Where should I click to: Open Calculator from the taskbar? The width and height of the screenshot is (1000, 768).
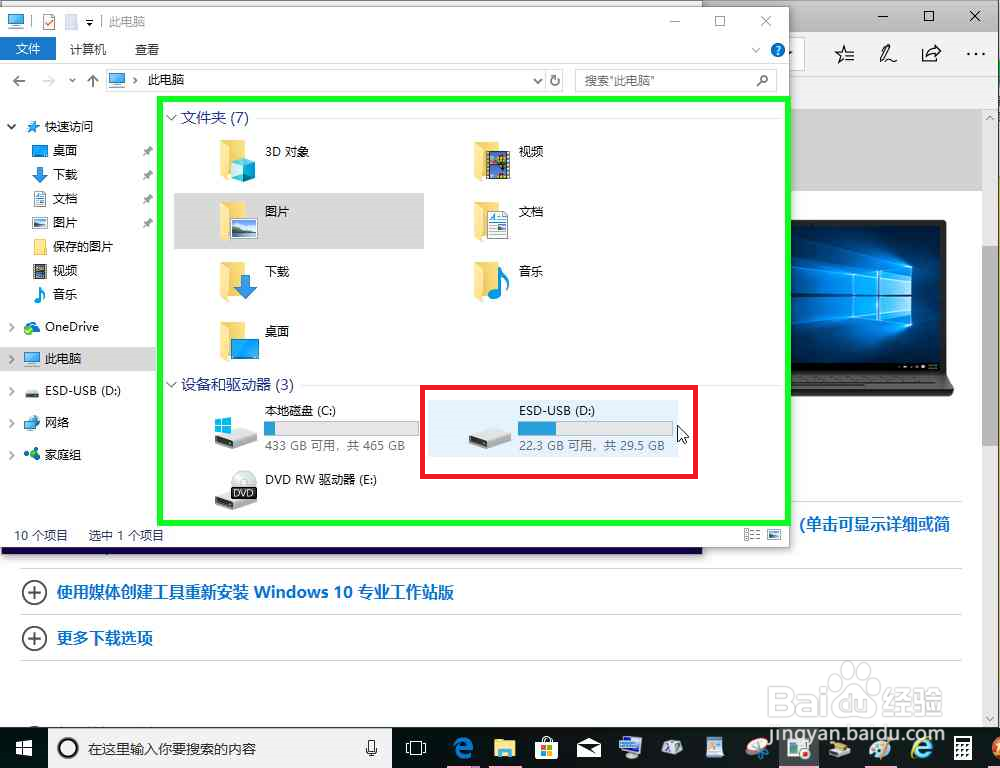pyautogui.click(x=962, y=748)
